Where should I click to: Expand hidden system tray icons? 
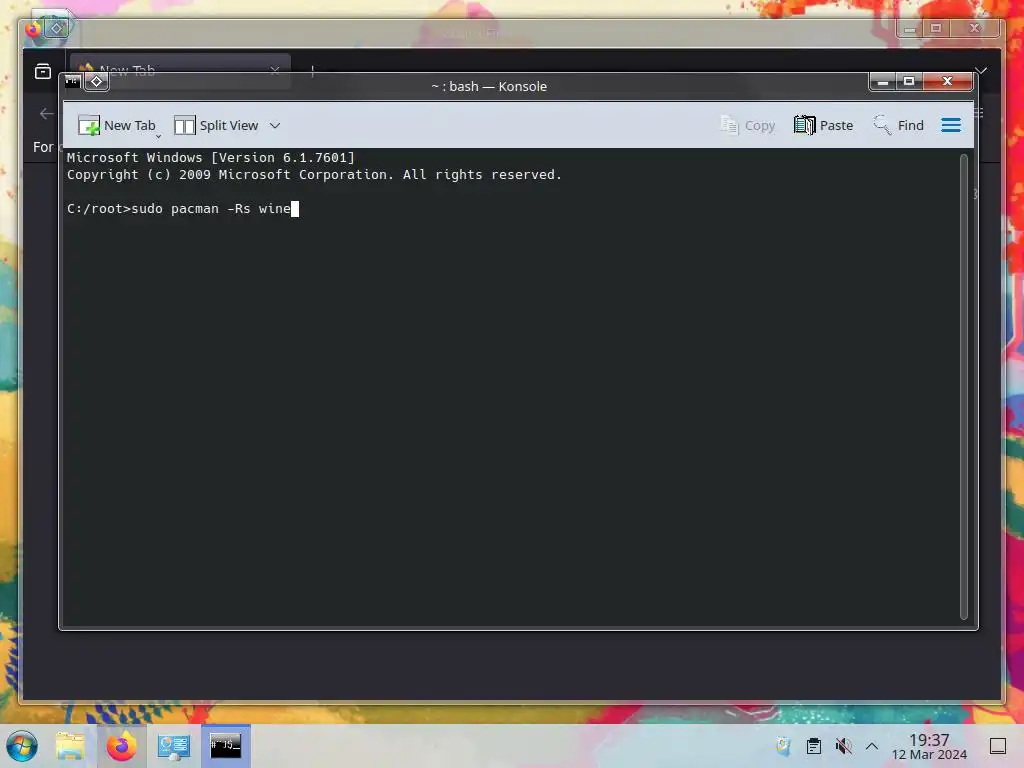(x=872, y=746)
